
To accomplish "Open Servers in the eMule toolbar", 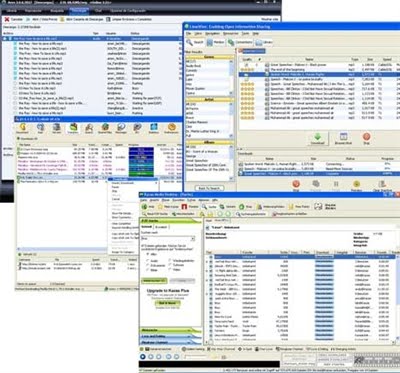I will pos(57,128).
